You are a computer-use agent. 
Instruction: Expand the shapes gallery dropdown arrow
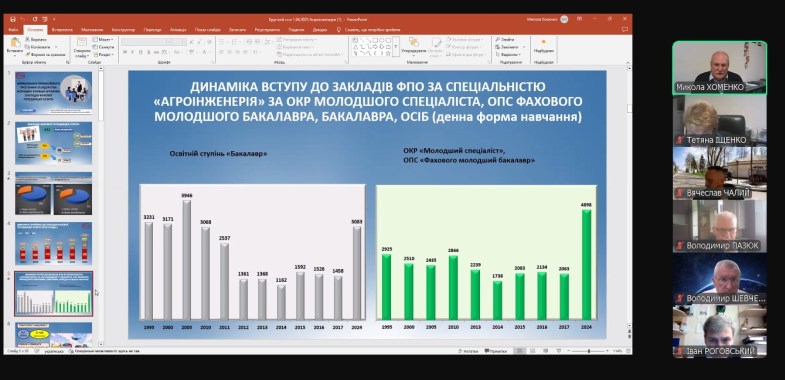pyautogui.click(x=396, y=47)
